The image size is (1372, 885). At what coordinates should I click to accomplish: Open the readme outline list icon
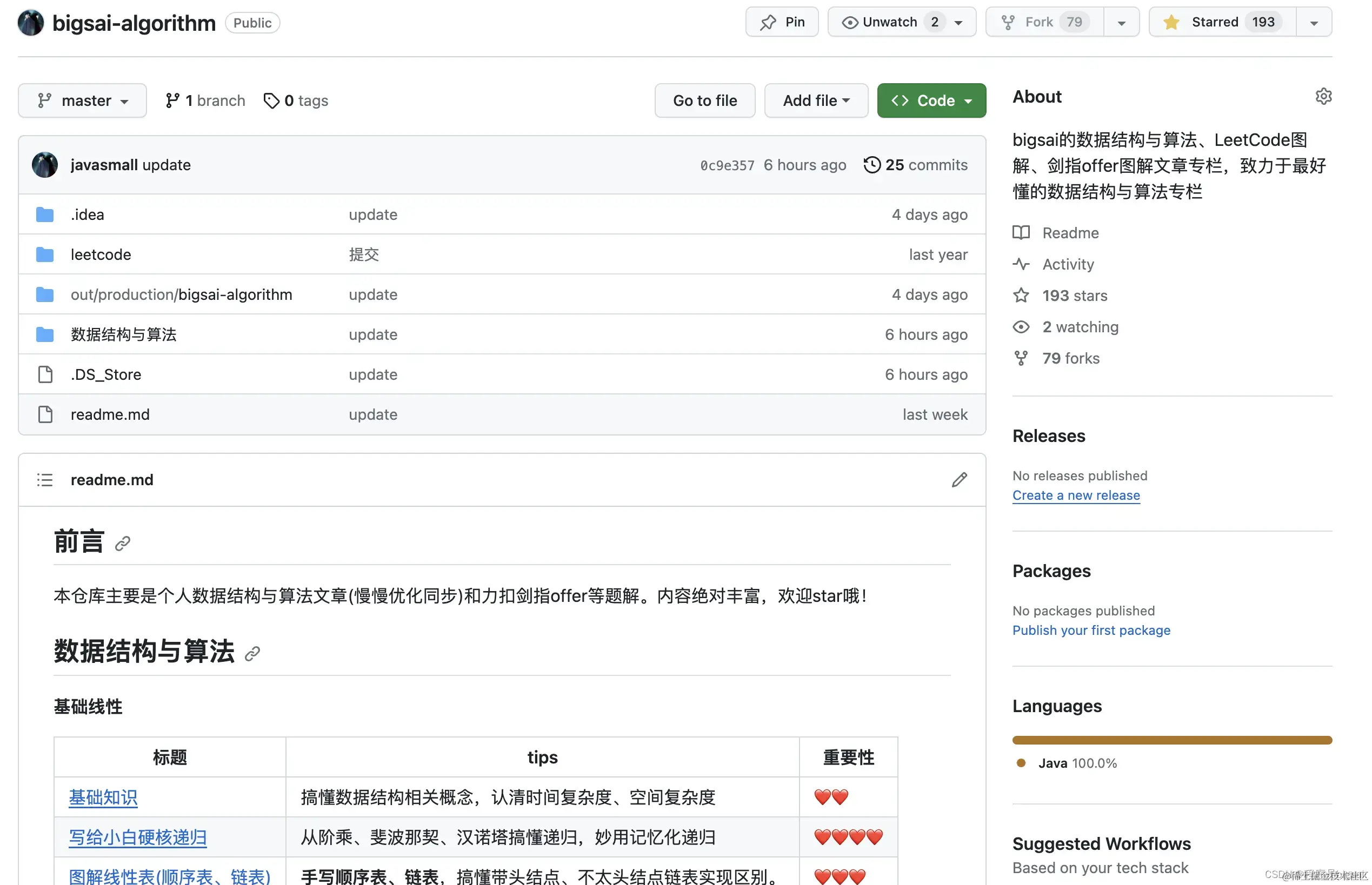click(45, 480)
